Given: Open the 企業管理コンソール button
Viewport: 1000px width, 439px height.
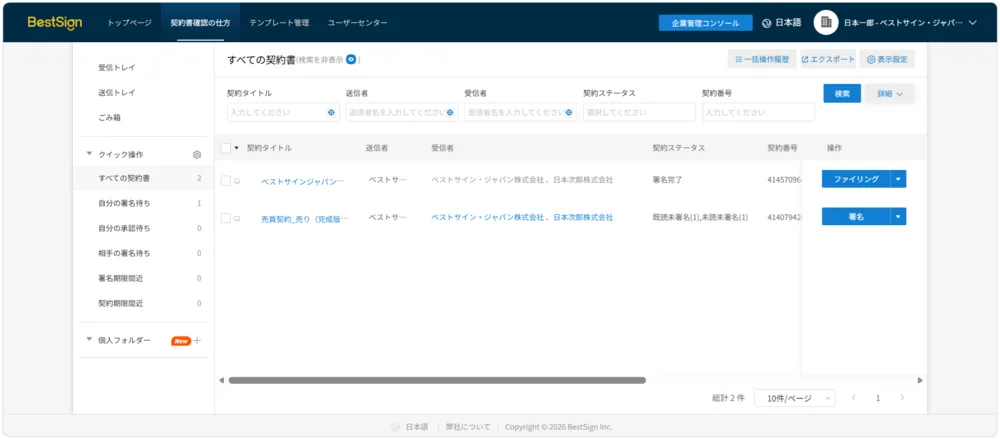Looking at the screenshot, I should click(705, 23).
